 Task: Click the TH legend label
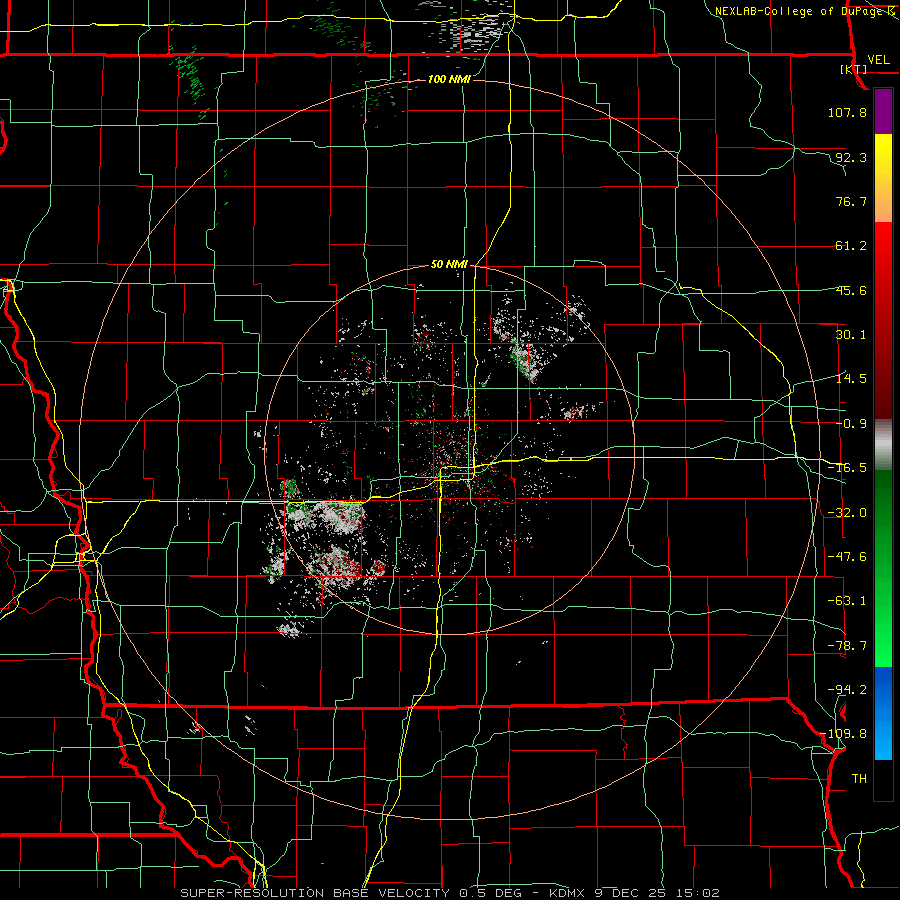tap(859, 779)
